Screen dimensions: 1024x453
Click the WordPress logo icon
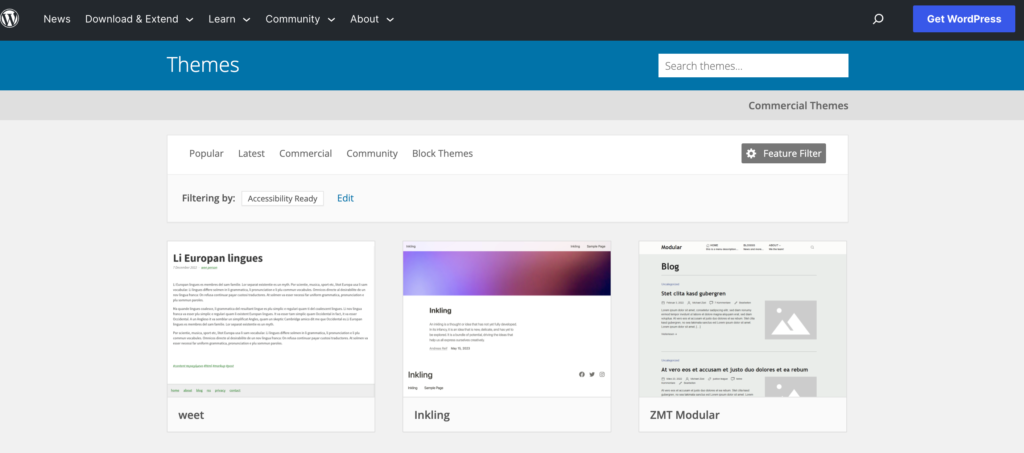coord(11,18)
